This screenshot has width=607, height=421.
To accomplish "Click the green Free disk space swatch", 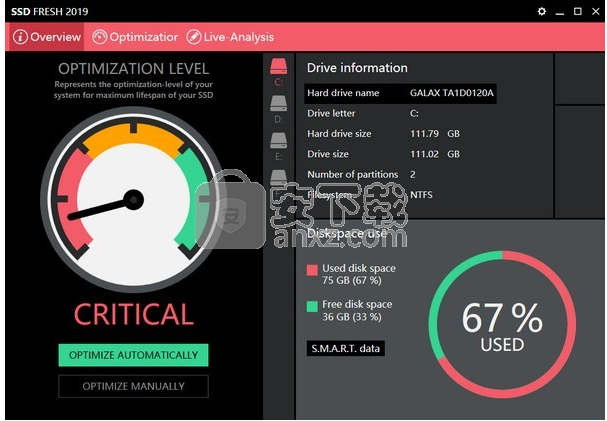I will (x=312, y=306).
